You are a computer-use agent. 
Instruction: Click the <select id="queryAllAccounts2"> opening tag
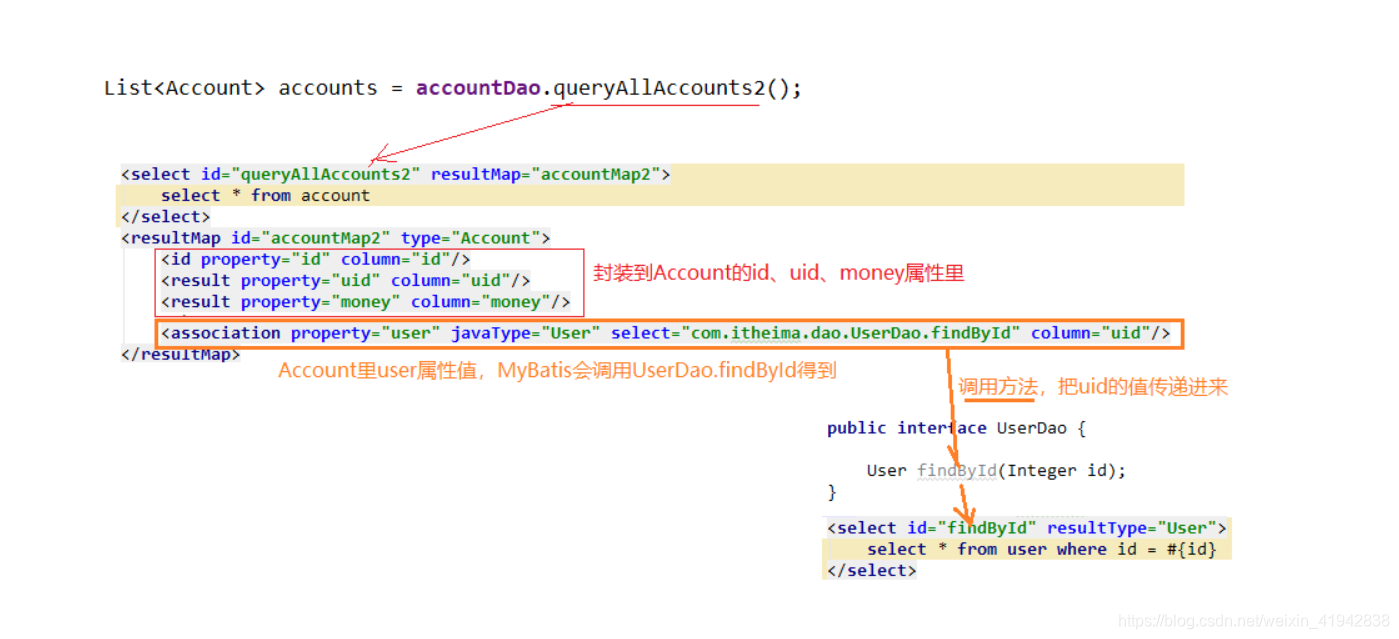(x=396, y=174)
